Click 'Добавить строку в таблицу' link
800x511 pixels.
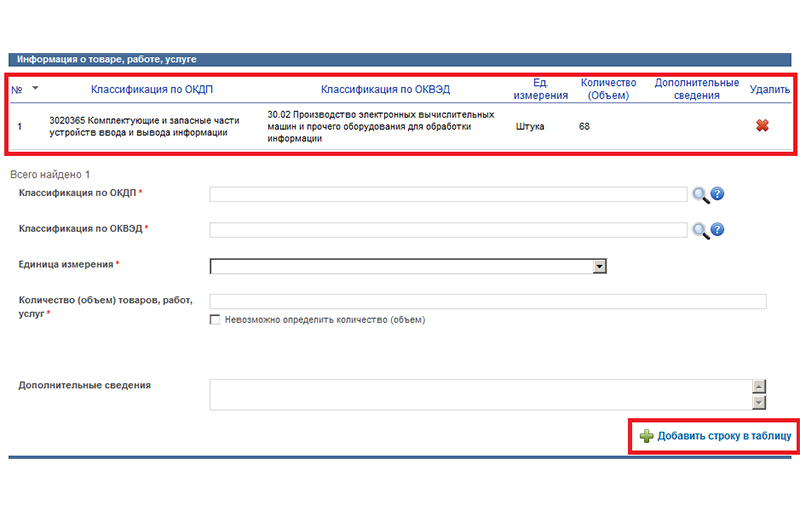tap(724, 436)
